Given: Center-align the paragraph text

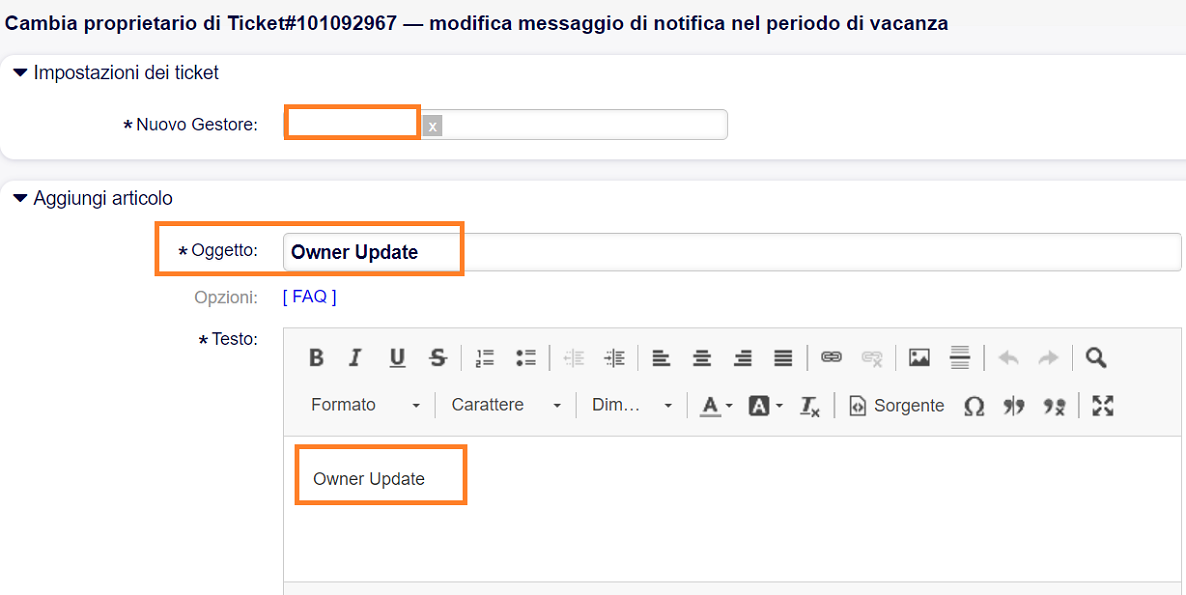Looking at the screenshot, I should point(702,358).
